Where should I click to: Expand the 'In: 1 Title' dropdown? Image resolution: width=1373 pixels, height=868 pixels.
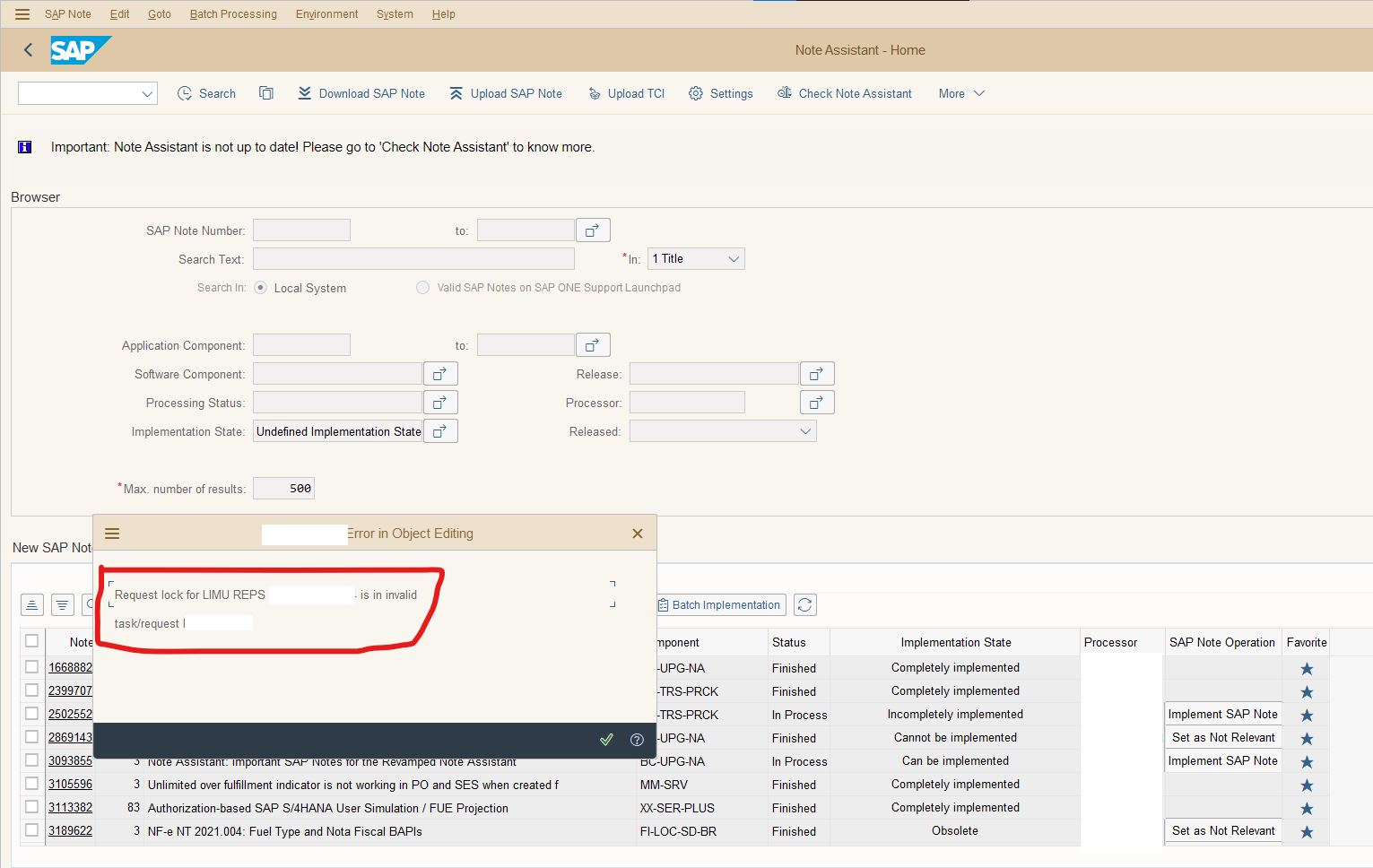(734, 259)
